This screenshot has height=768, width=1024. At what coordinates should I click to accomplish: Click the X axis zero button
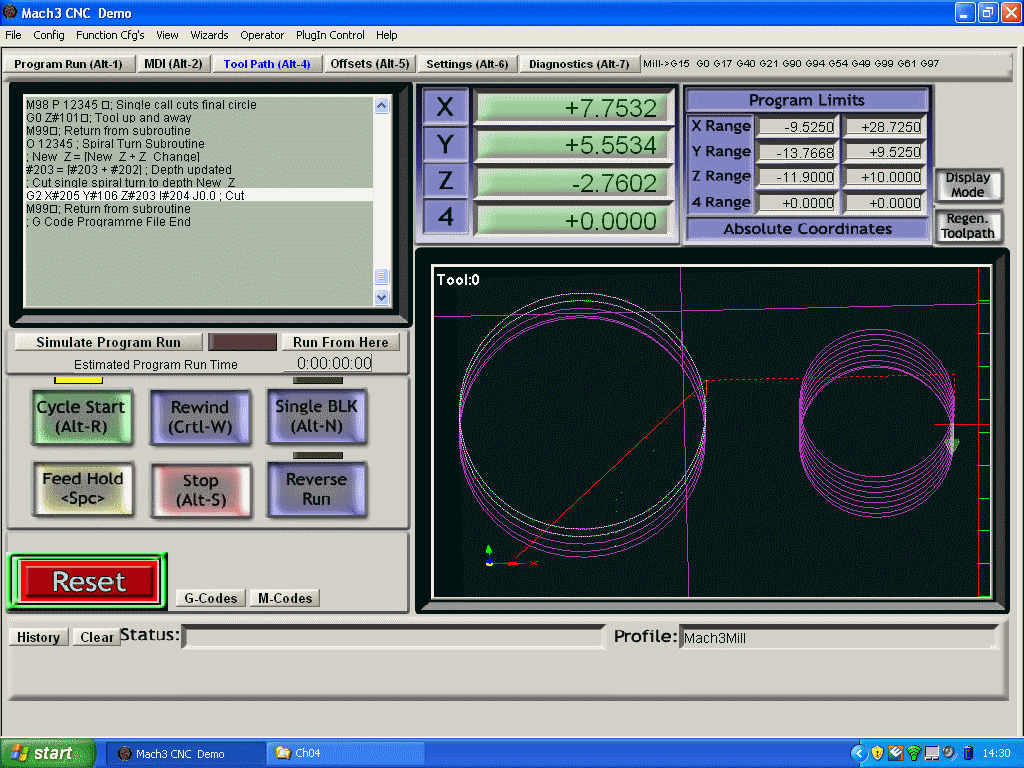[445, 106]
